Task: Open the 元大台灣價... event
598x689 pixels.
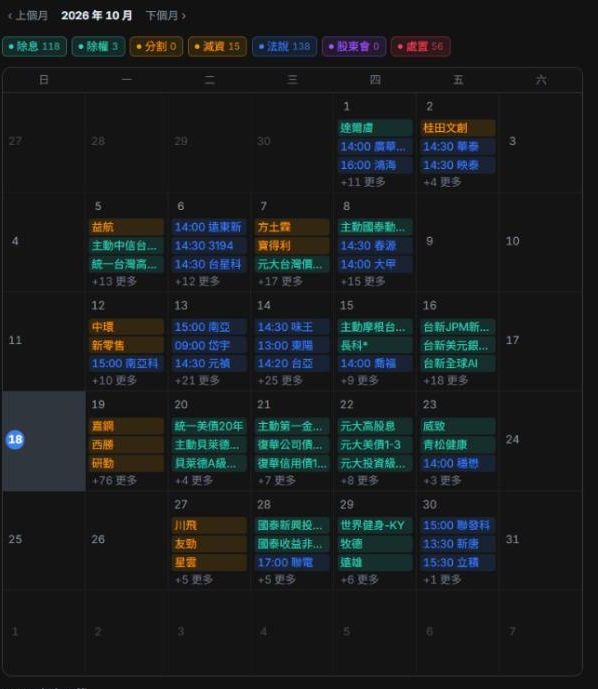Action: click(292, 264)
